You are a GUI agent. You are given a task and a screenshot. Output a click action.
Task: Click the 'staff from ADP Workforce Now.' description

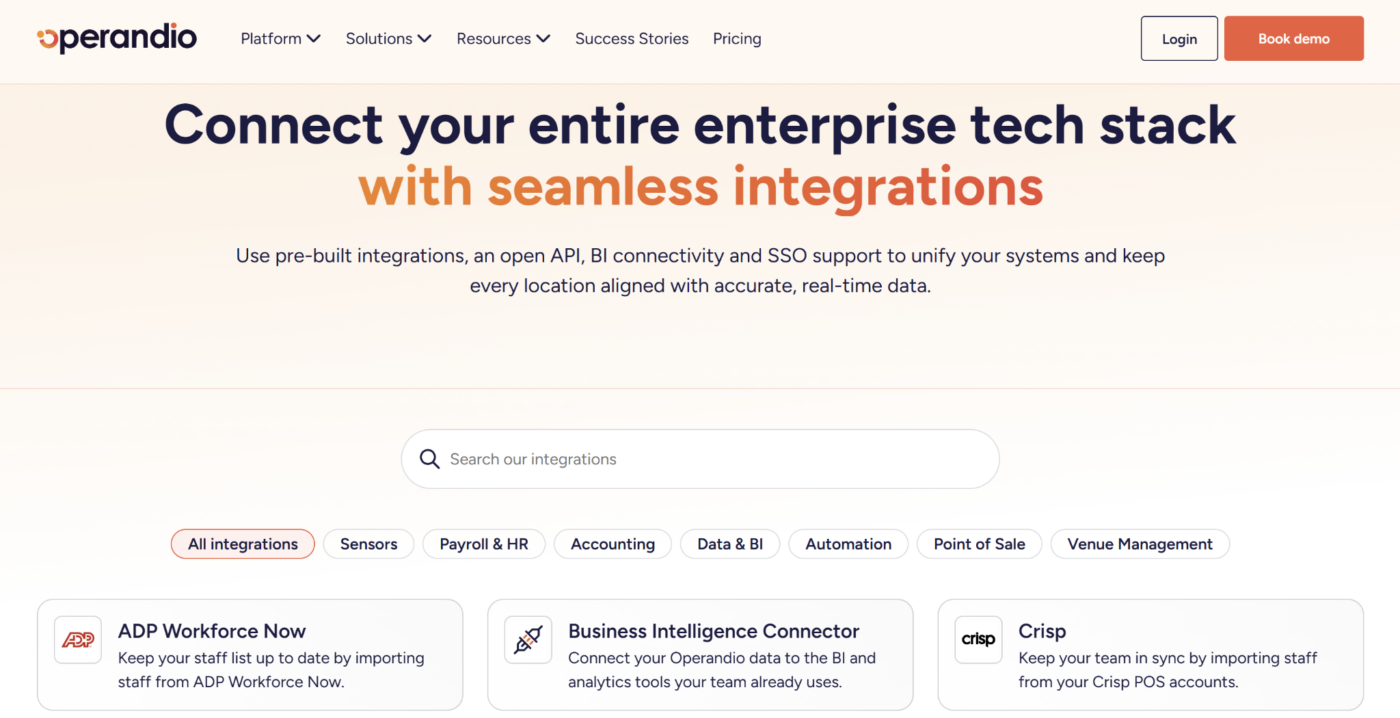[x=231, y=682]
